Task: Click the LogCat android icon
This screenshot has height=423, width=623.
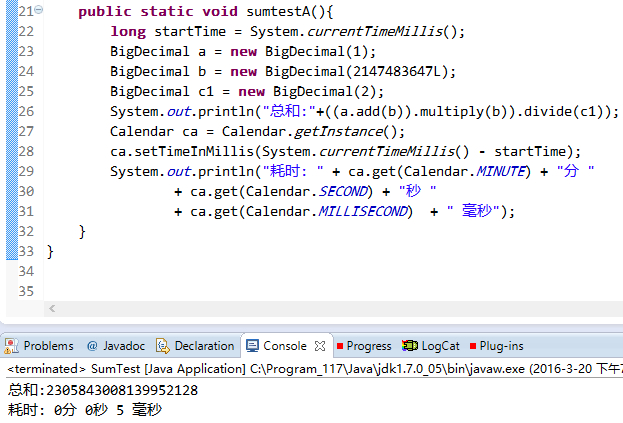Action: coord(410,346)
